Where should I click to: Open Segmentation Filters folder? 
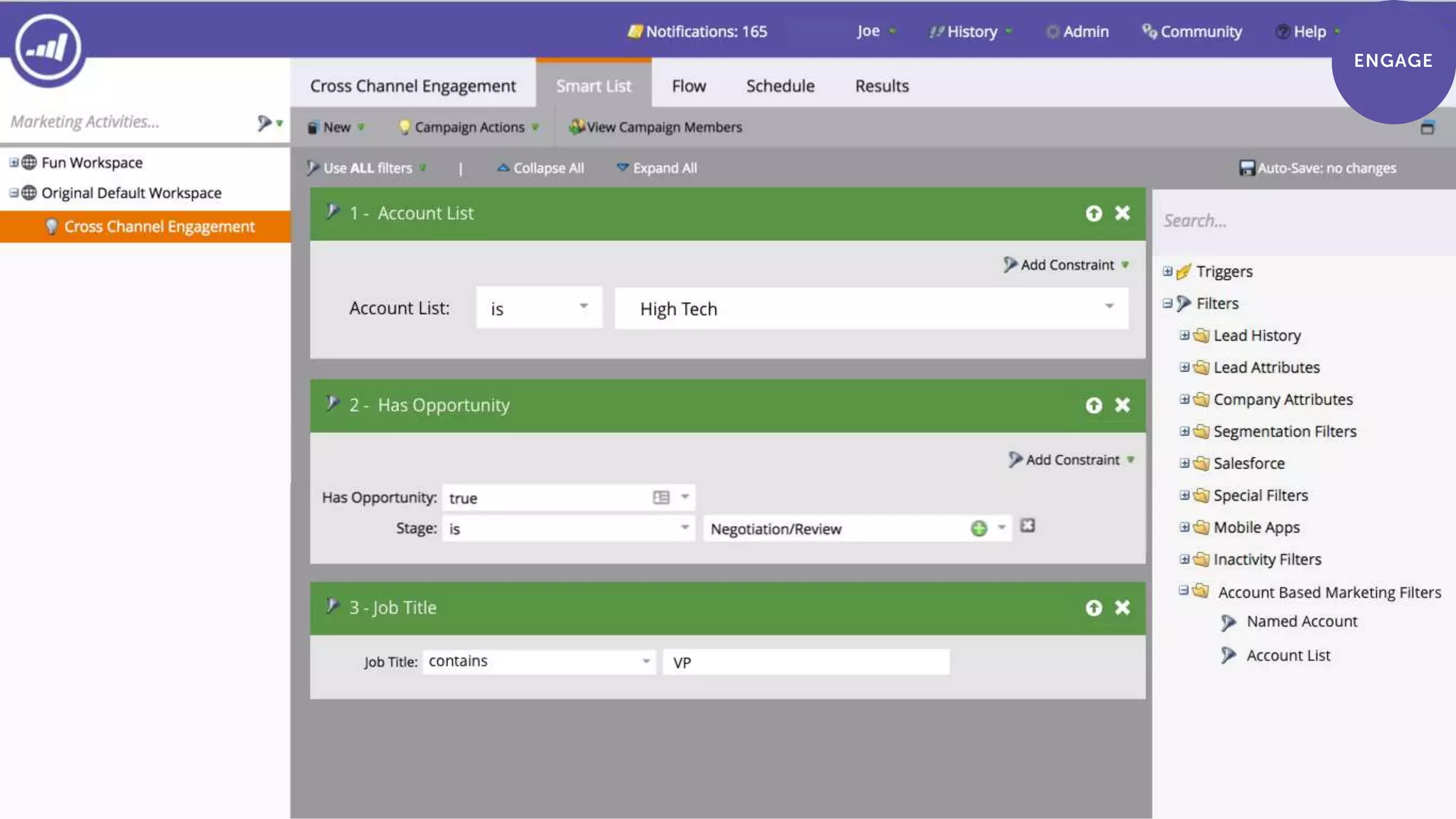pos(1285,432)
